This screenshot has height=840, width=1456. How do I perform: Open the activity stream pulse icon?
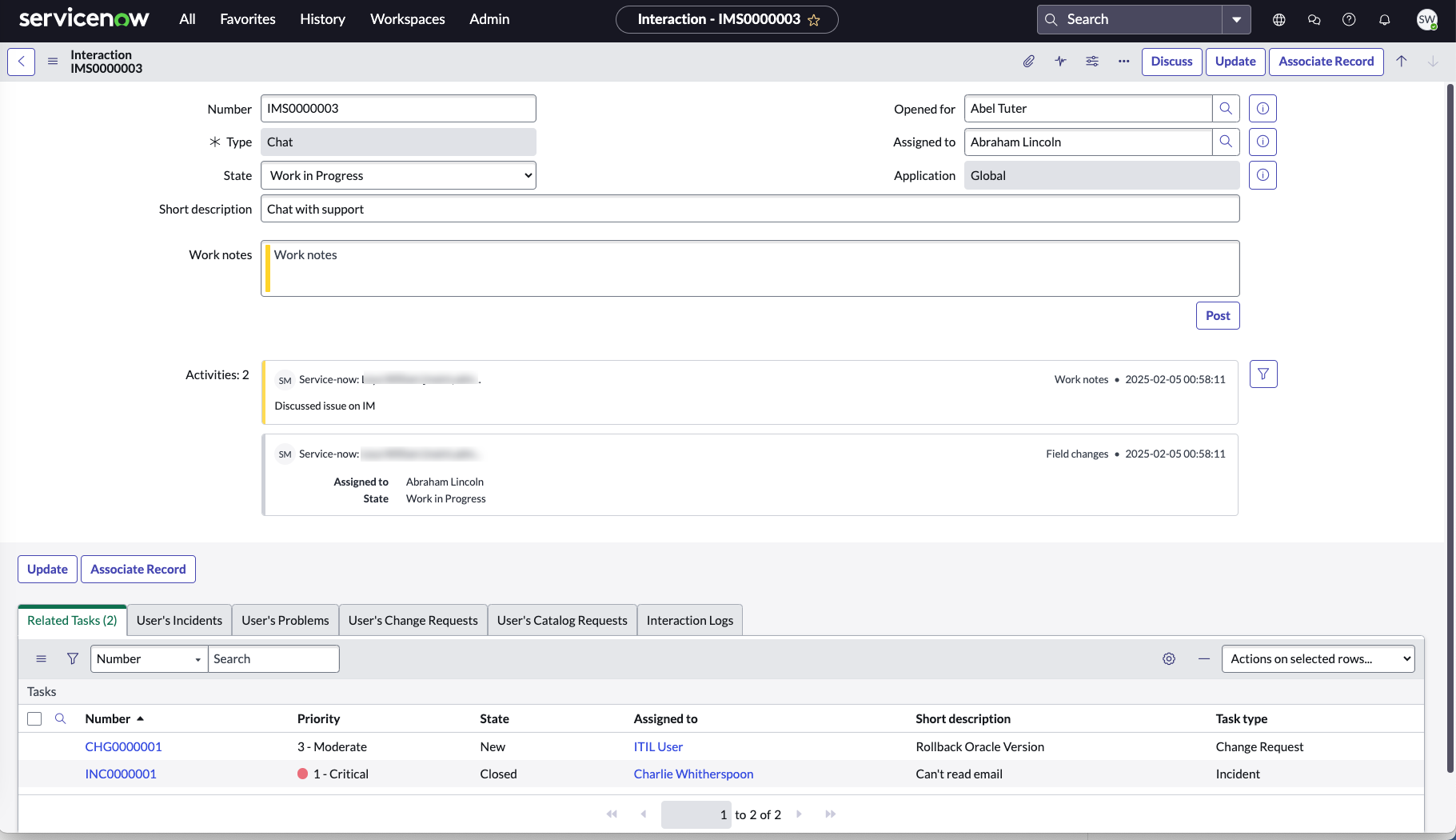pos(1060,62)
